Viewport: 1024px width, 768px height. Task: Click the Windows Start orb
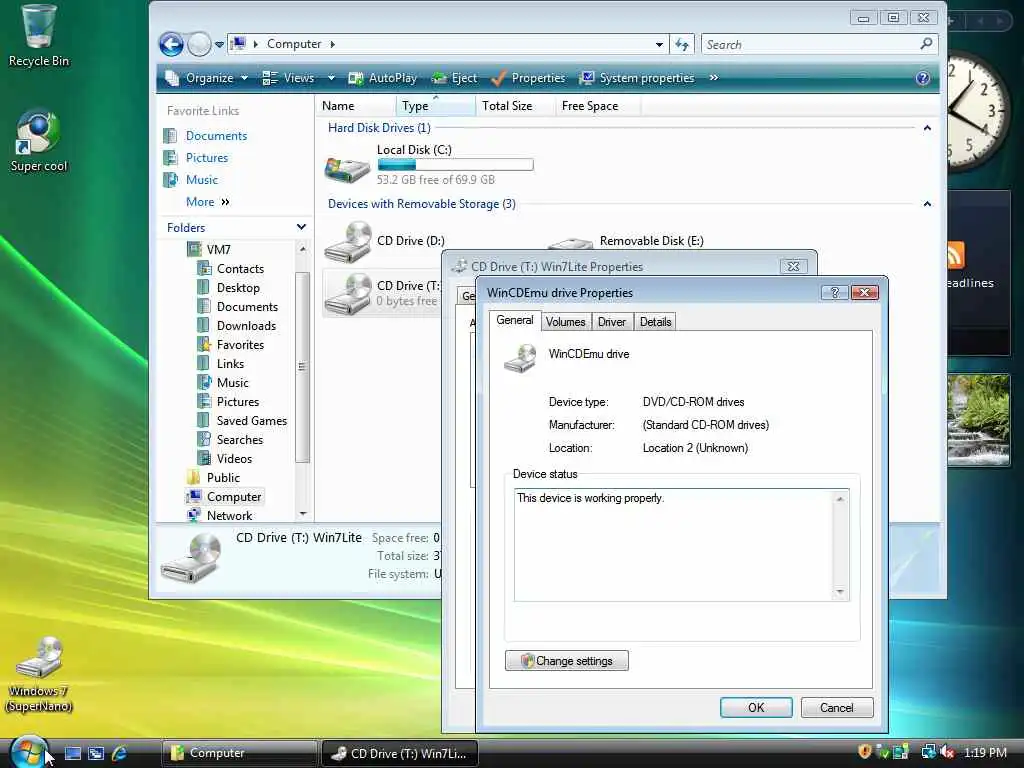pos(27,752)
